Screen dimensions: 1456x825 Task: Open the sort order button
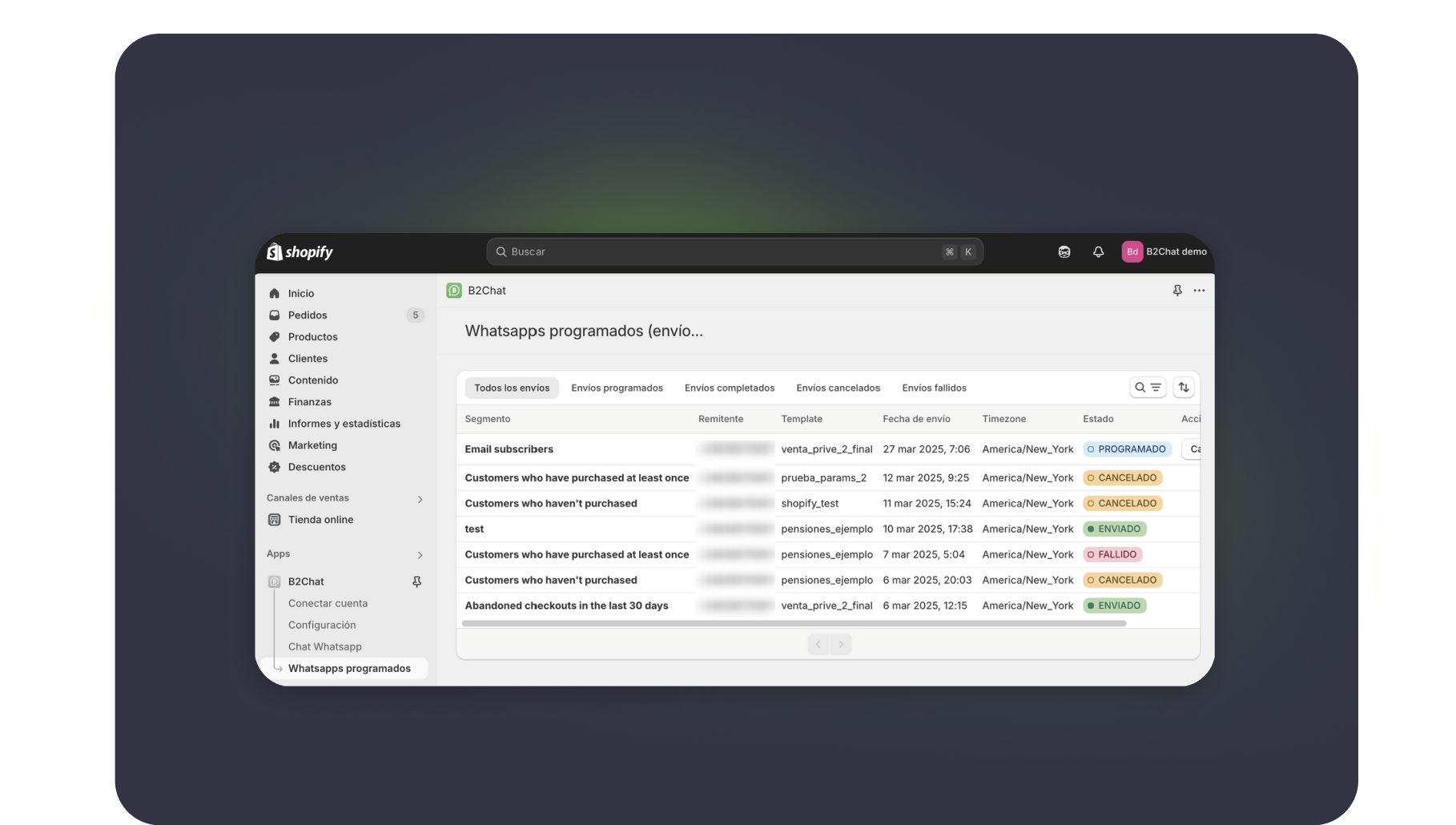[x=1184, y=388]
